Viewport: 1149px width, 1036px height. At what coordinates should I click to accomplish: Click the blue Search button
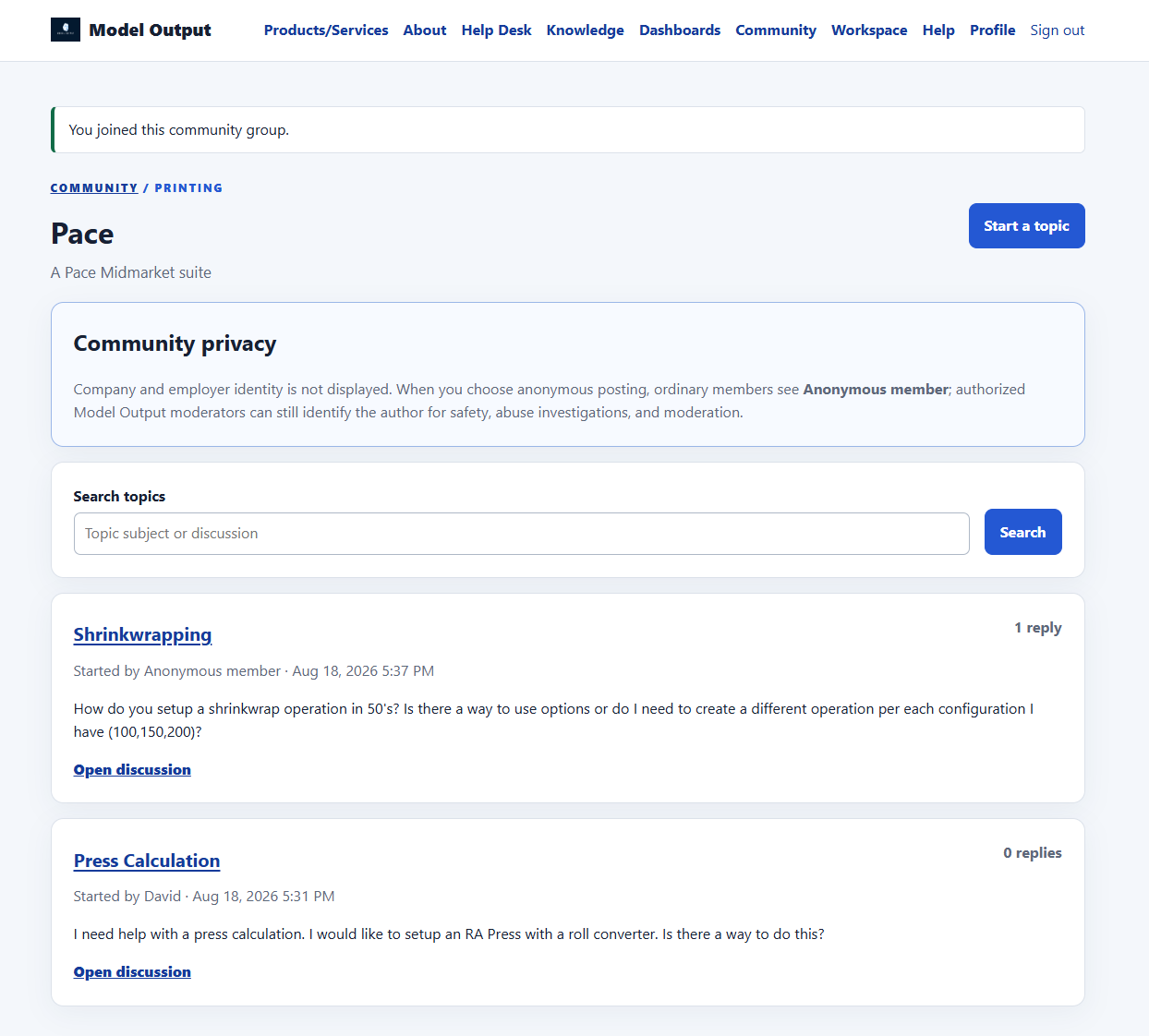[1022, 532]
